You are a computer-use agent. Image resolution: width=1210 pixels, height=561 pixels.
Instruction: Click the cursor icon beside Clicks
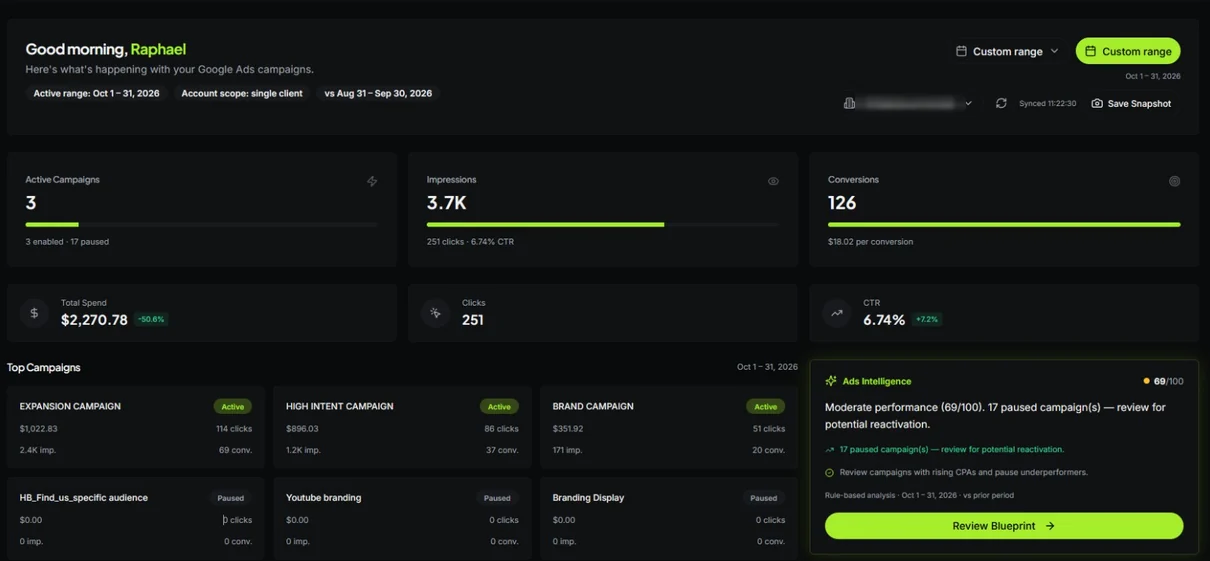[435, 313]
